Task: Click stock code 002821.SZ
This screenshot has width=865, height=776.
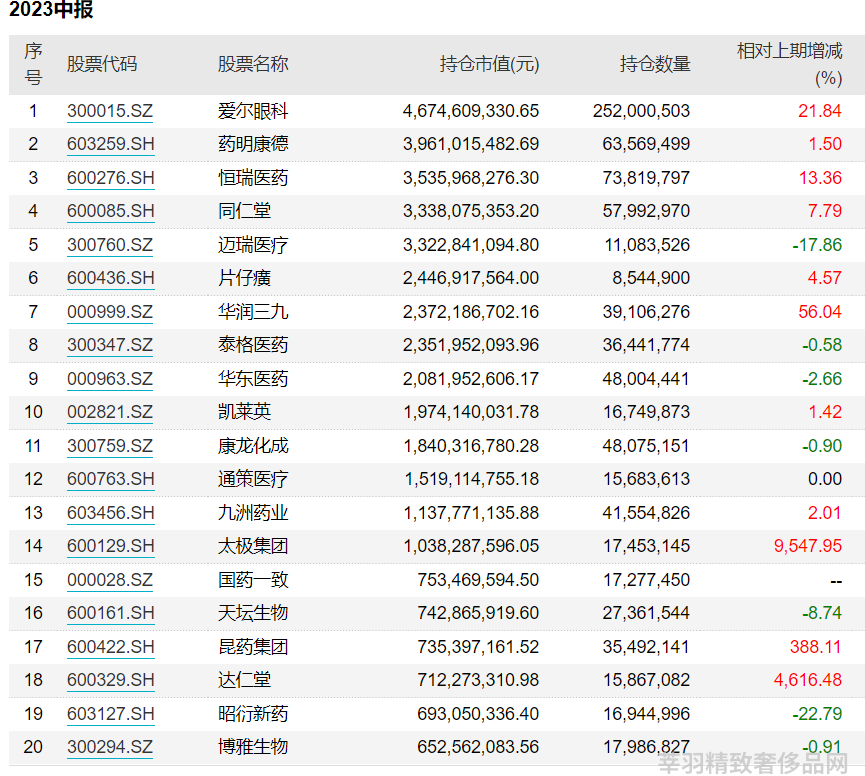Action: point(110,412)
